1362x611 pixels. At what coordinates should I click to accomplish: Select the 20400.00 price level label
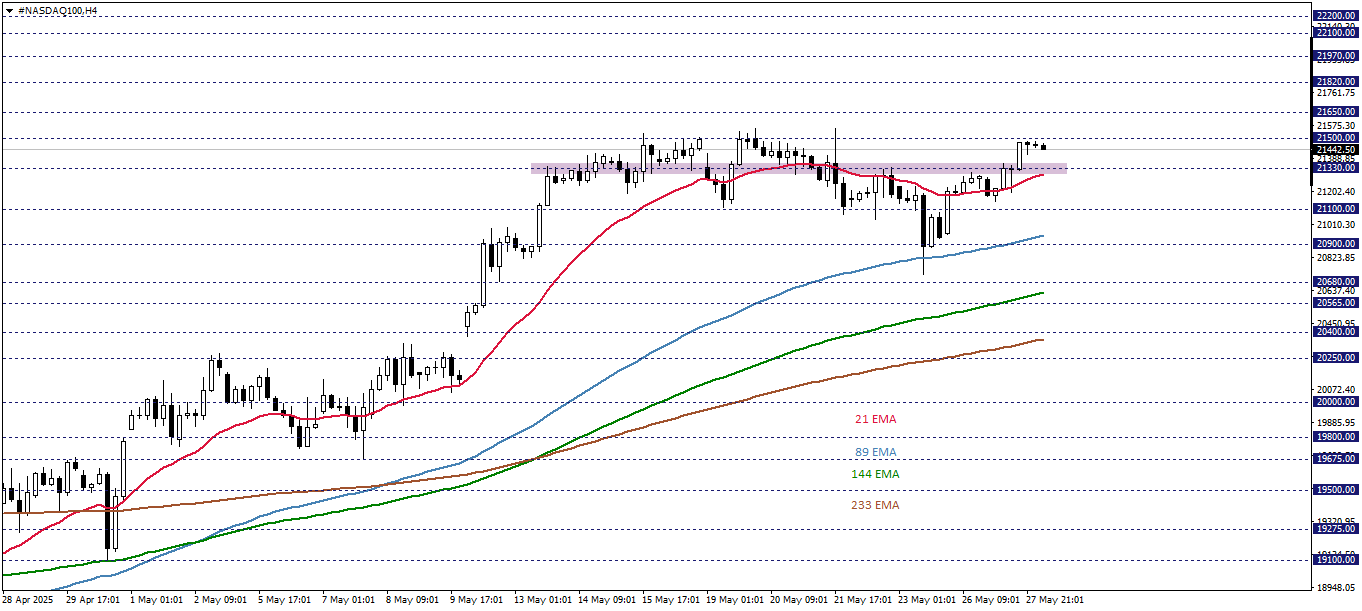click(x=1336, y=332)
